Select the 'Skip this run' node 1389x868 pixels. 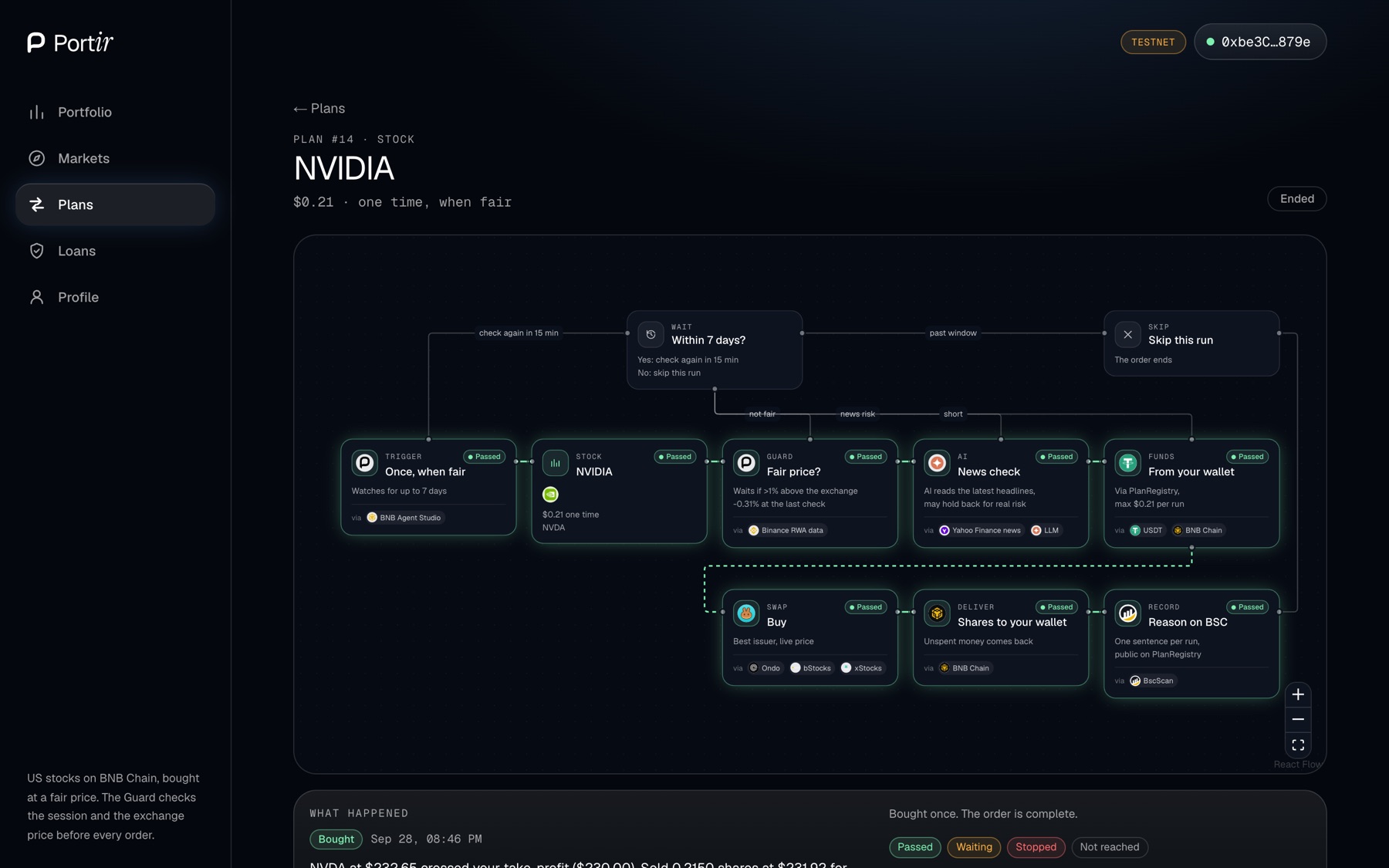pyautogui.click(x=1191, y=343)
